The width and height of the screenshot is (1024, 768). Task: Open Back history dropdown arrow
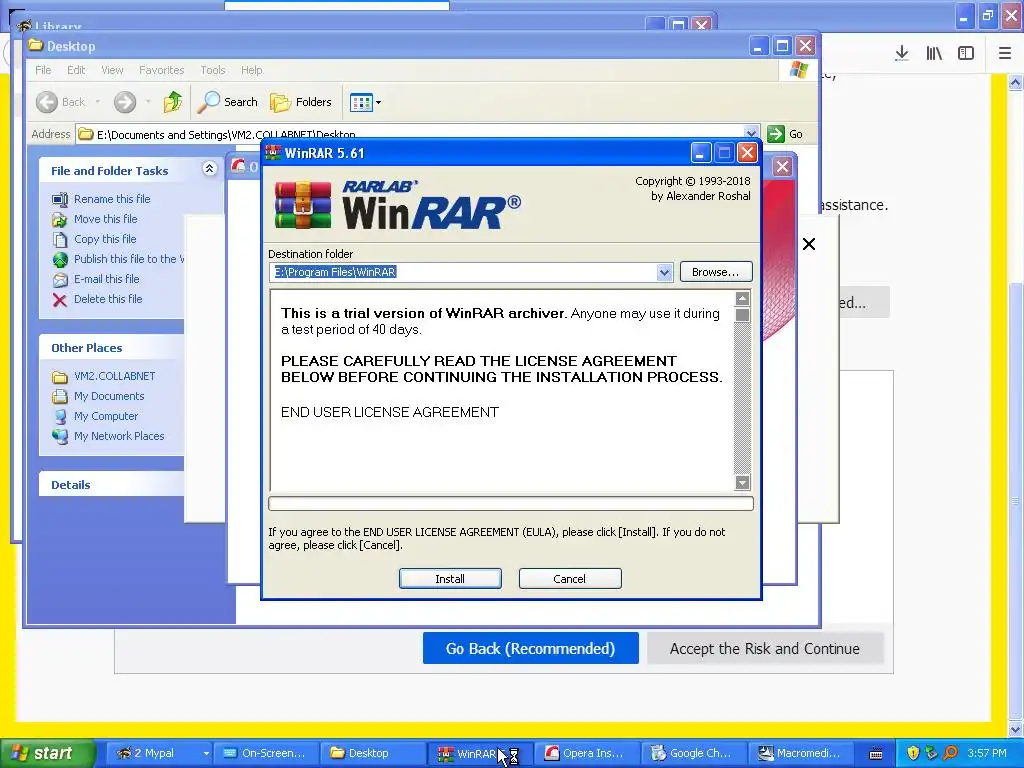[97, 102]
